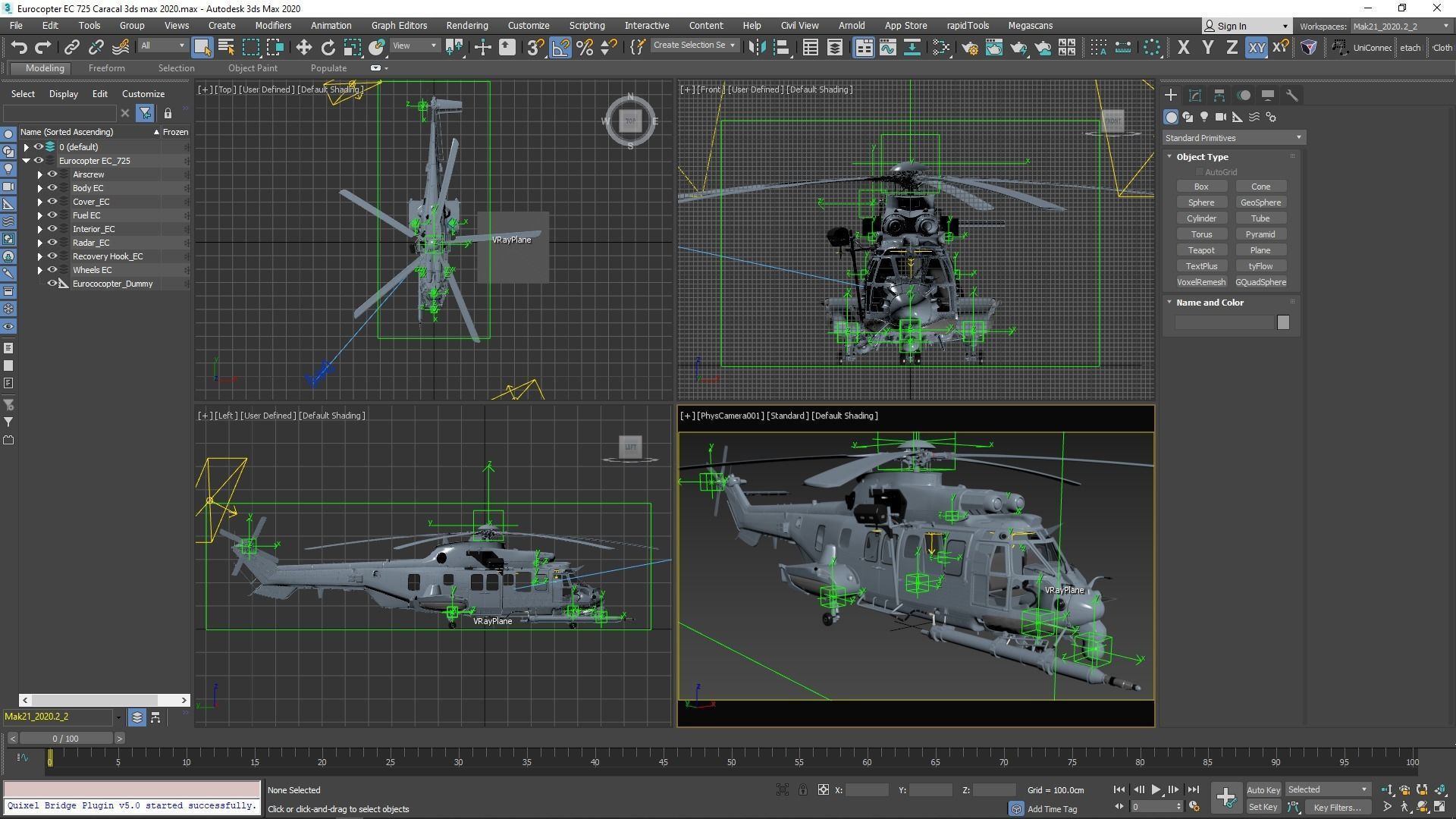Expand the Body EC tree item
The height and width of the screenshot is (819, 1456).
point(40,188)
